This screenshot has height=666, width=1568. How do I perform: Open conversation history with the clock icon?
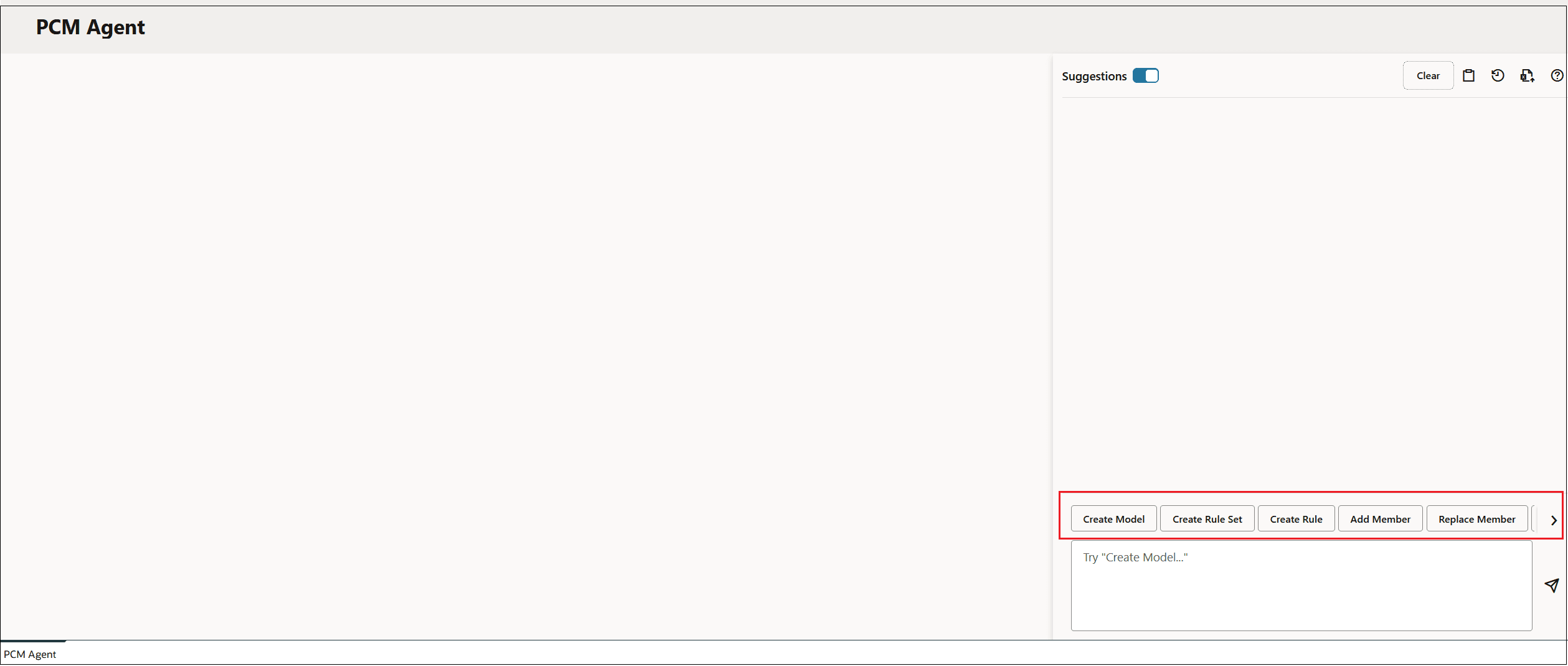[1498, 75]
